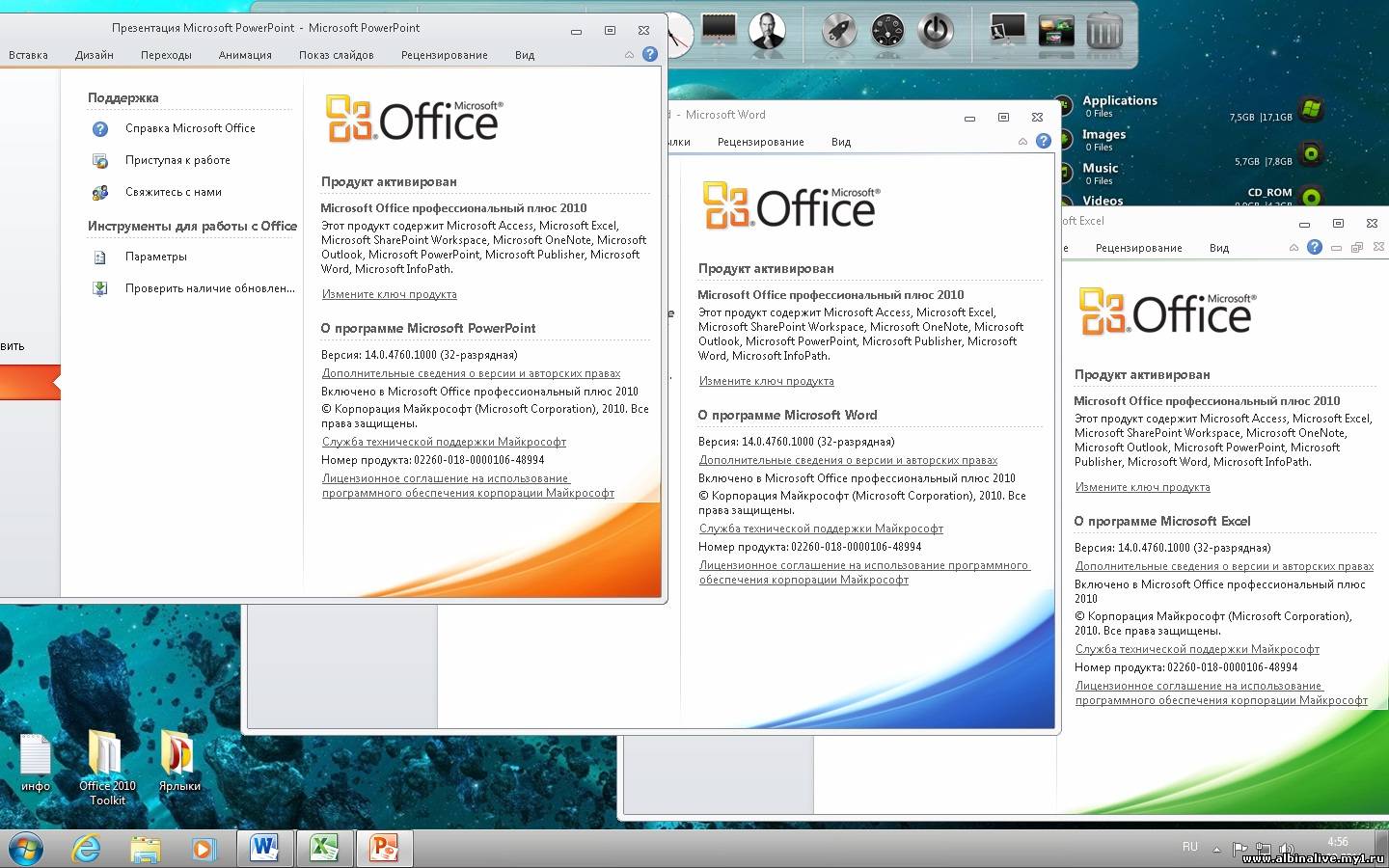
Task: Click Измените ключ продукта link in Excel
Action: coord(1143,487)
